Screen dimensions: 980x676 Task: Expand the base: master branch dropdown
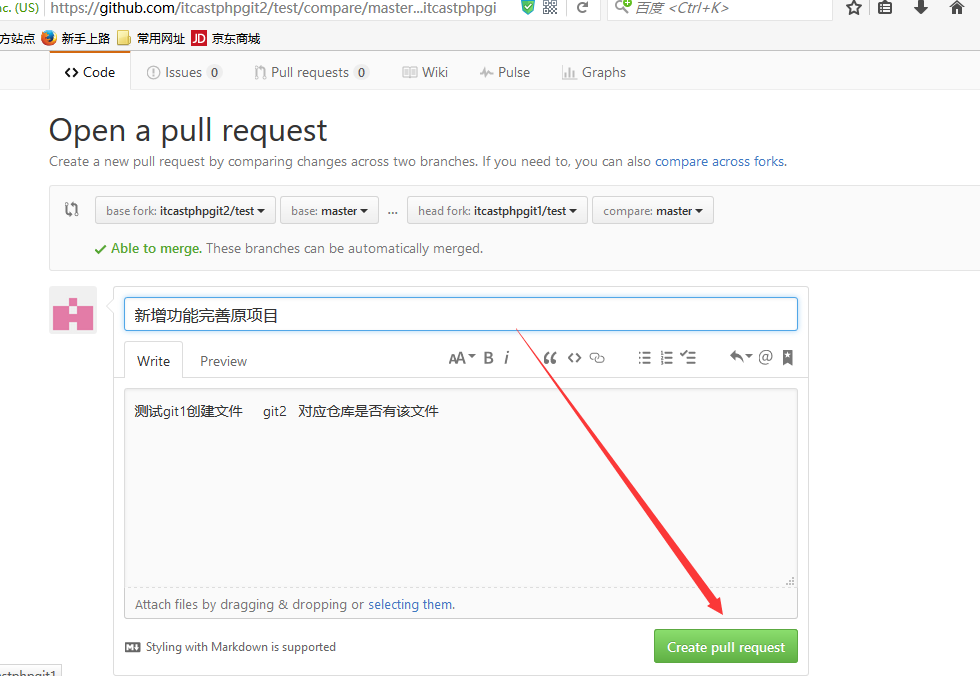tap(329, 211)
